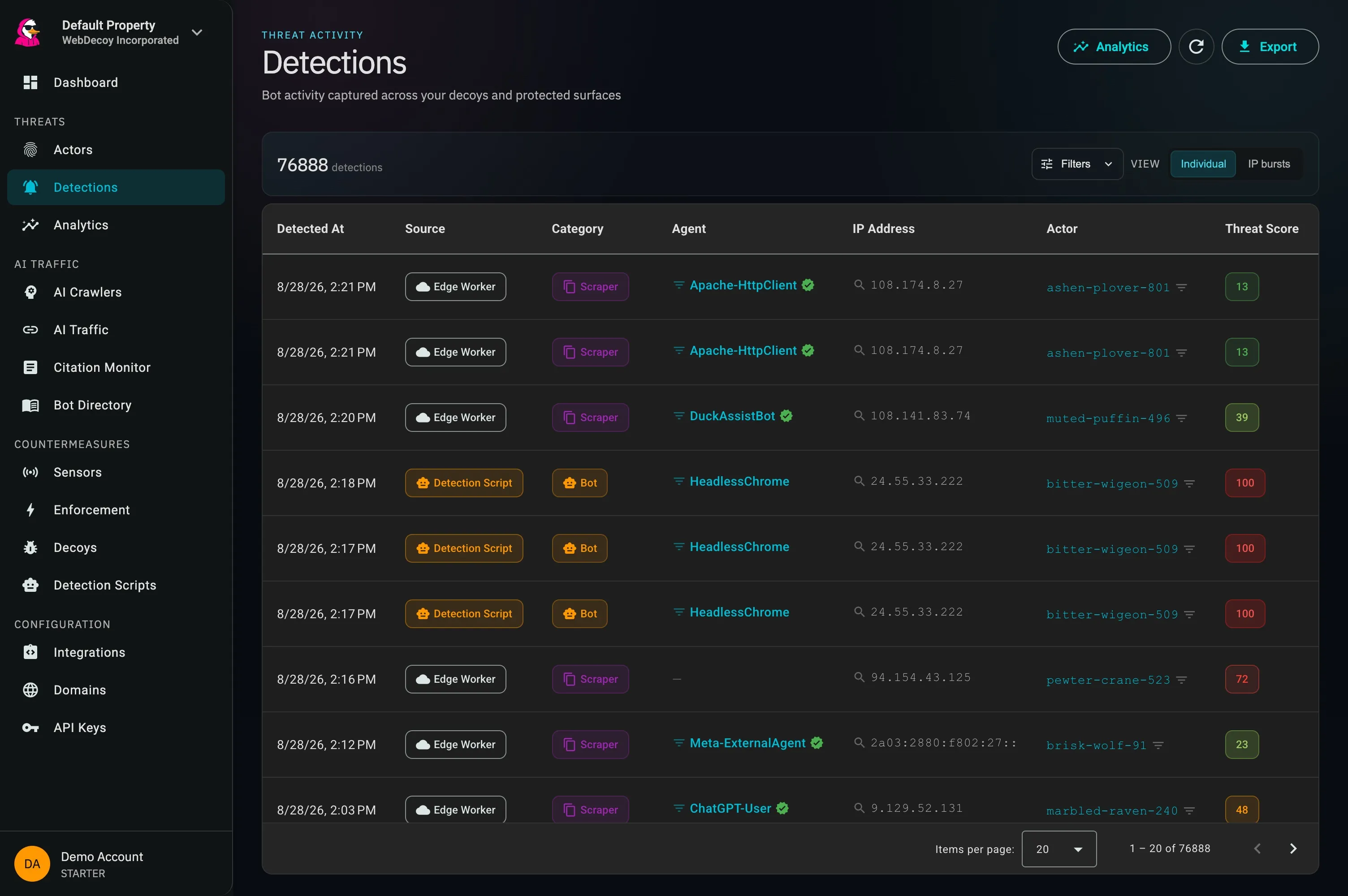The height and width of the screenshot is (896, 1348).
Task: Click the refresh icon button
Action: [x=1196, y=46]
